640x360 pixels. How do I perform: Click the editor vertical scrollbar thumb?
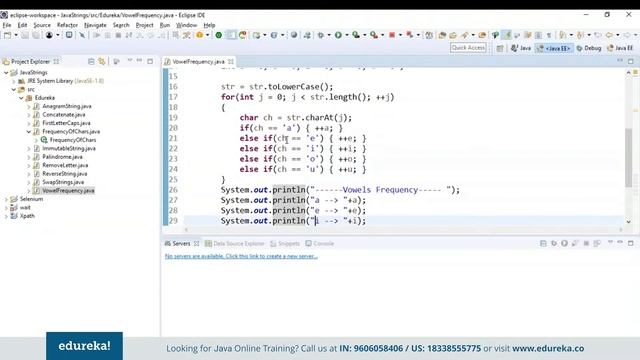(628, 157)
